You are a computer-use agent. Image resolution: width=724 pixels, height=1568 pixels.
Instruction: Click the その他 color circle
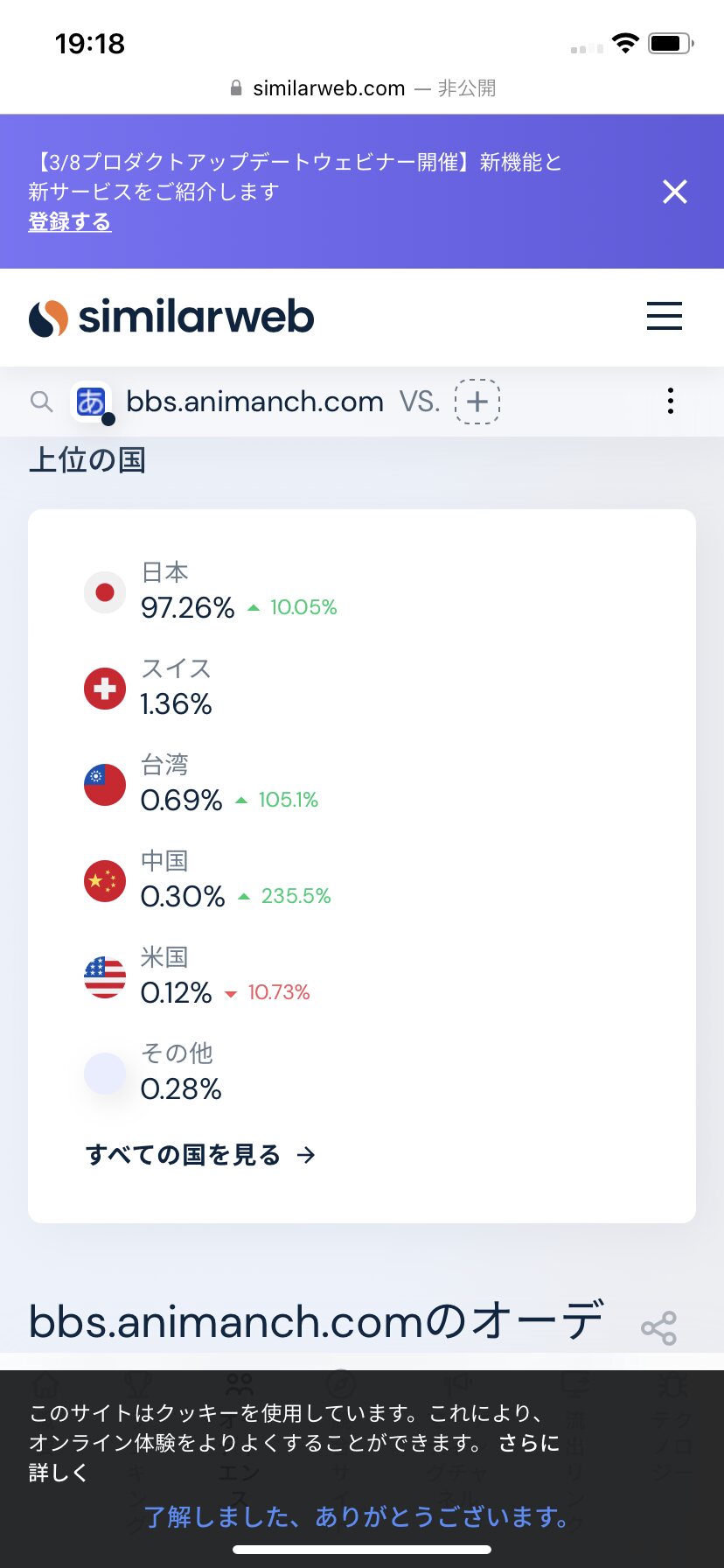(105, 1074)
